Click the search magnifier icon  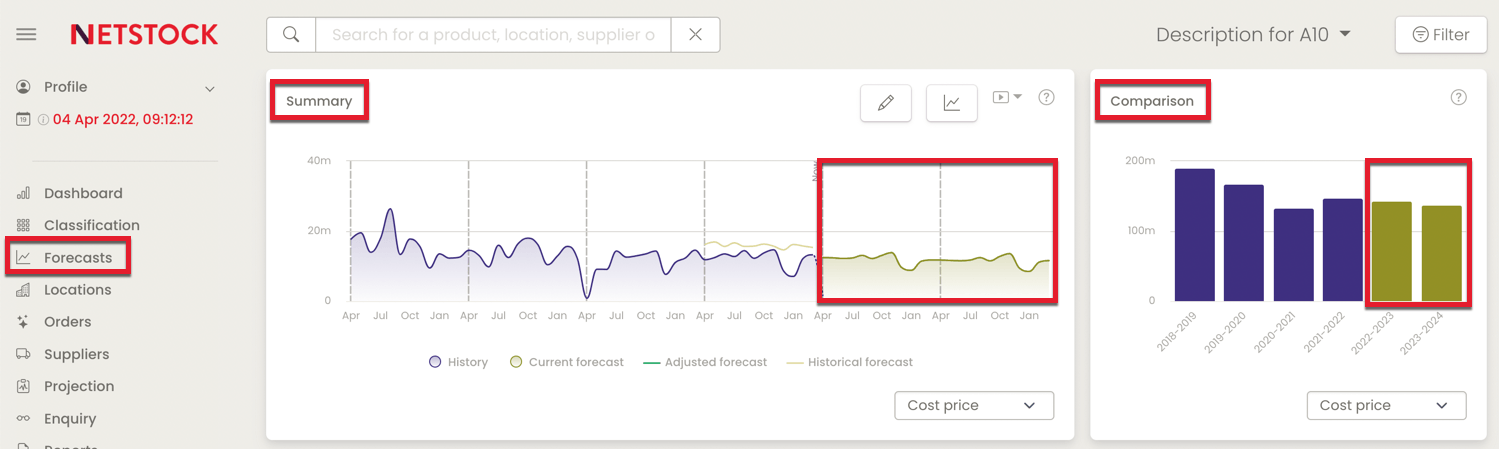point(291,35)
